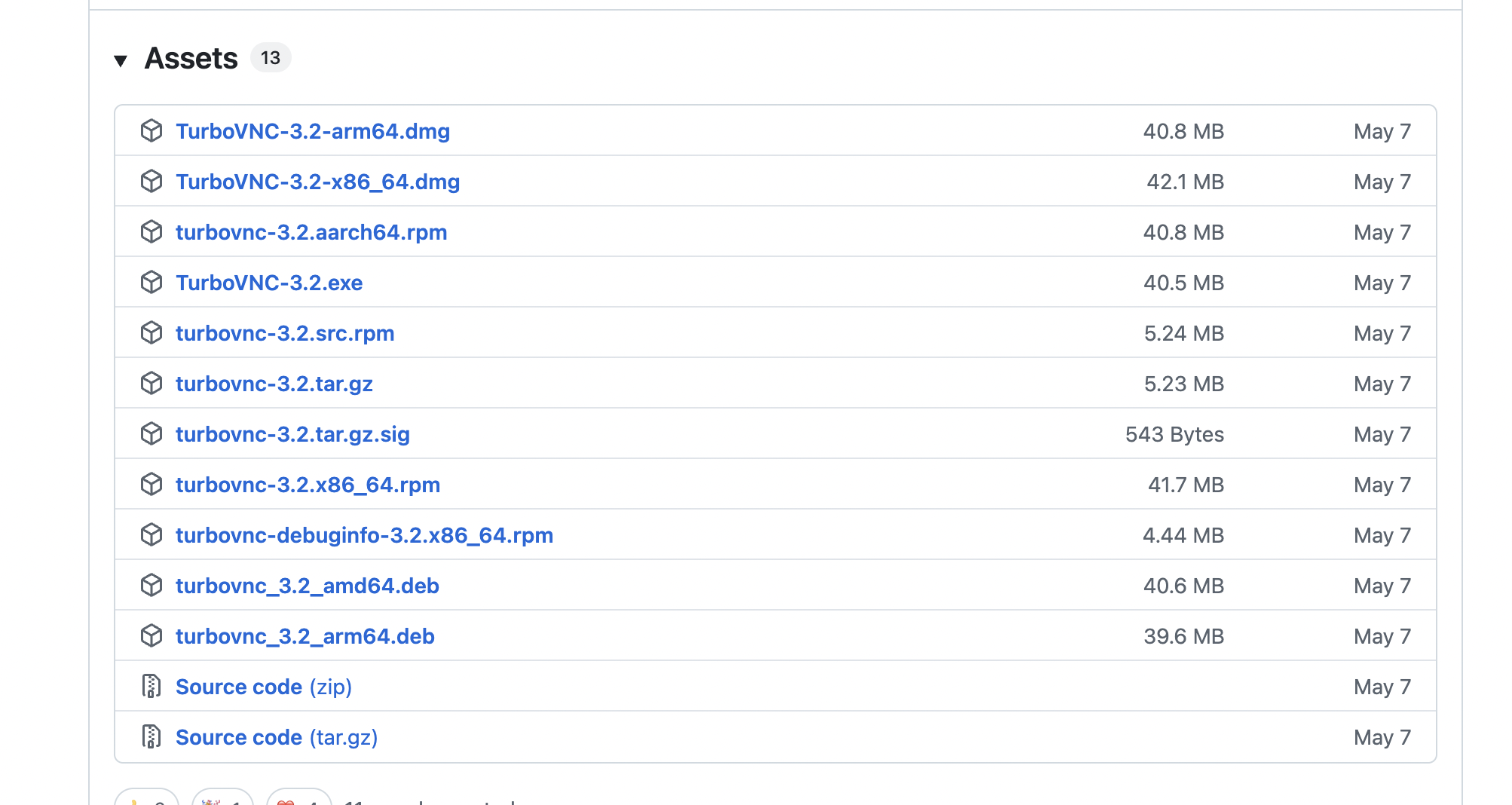Click package icon beside turbovnc-3.2.tar.gz.sig

tap(152, 434)
